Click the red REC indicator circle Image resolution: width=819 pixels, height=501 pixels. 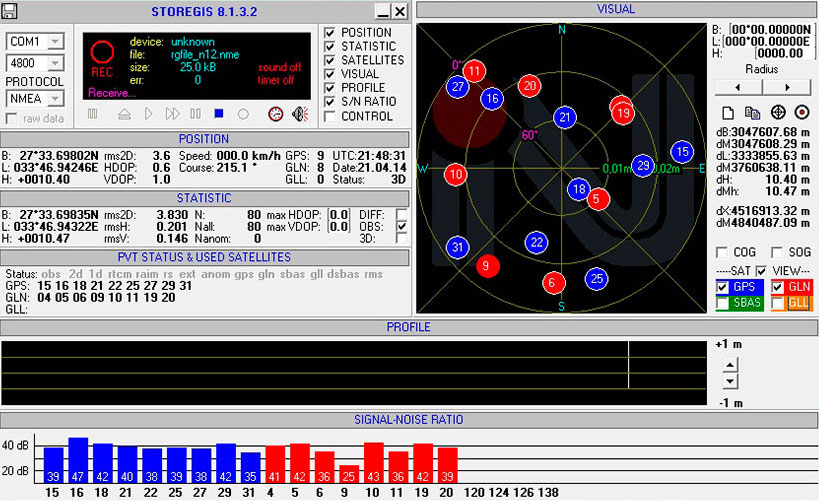coord(102,52)
